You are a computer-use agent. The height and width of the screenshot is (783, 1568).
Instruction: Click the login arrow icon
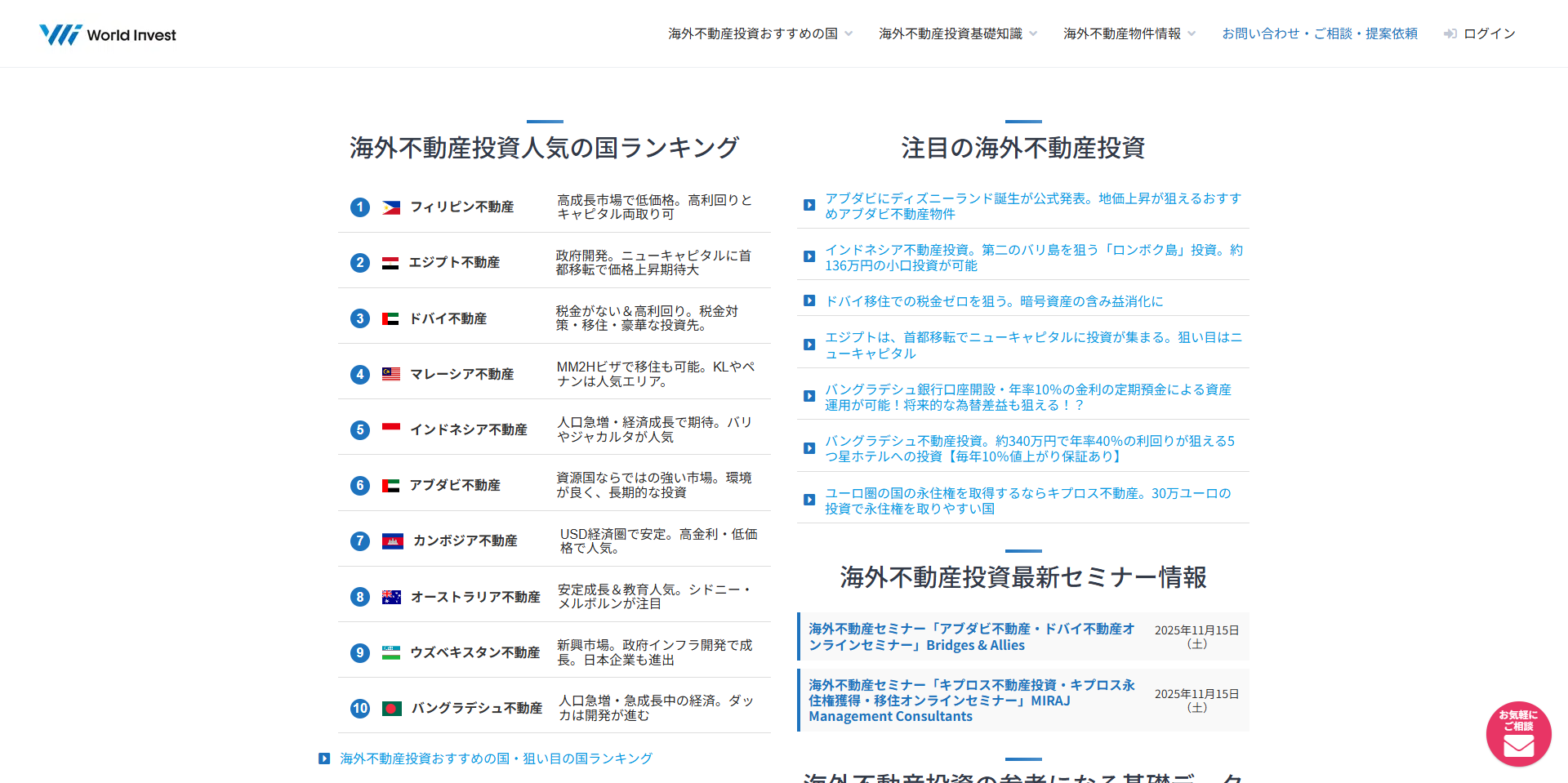[x=1450, y=34]
